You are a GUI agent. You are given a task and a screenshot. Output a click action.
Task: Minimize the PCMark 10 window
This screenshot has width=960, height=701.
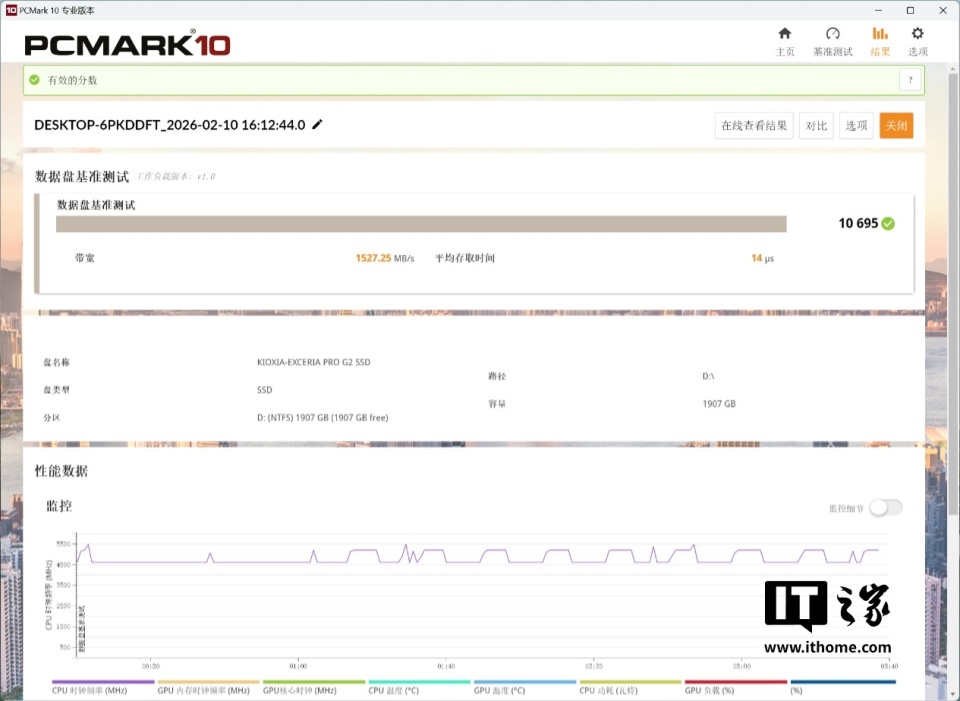coord(879,10)
